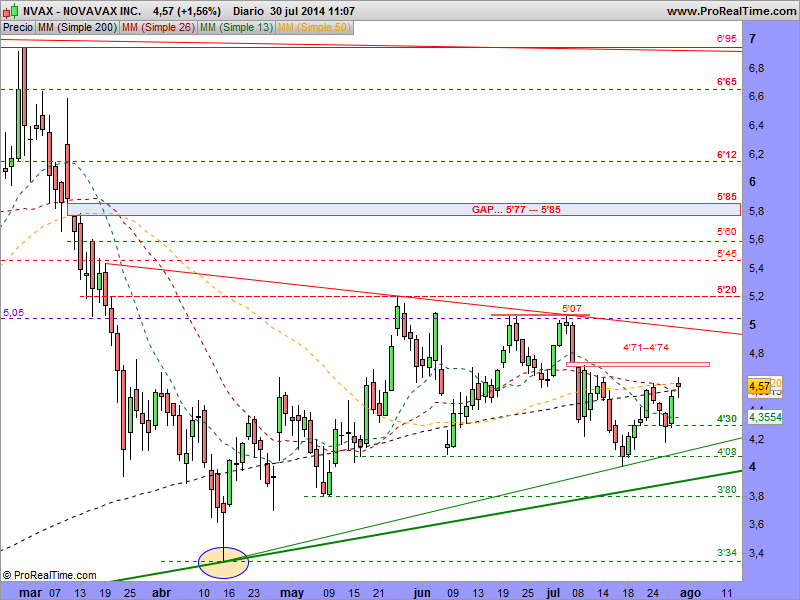Open the MM (Simple 26) indicator label
This screenshot has height=600, width=800.
pos(158,28)
